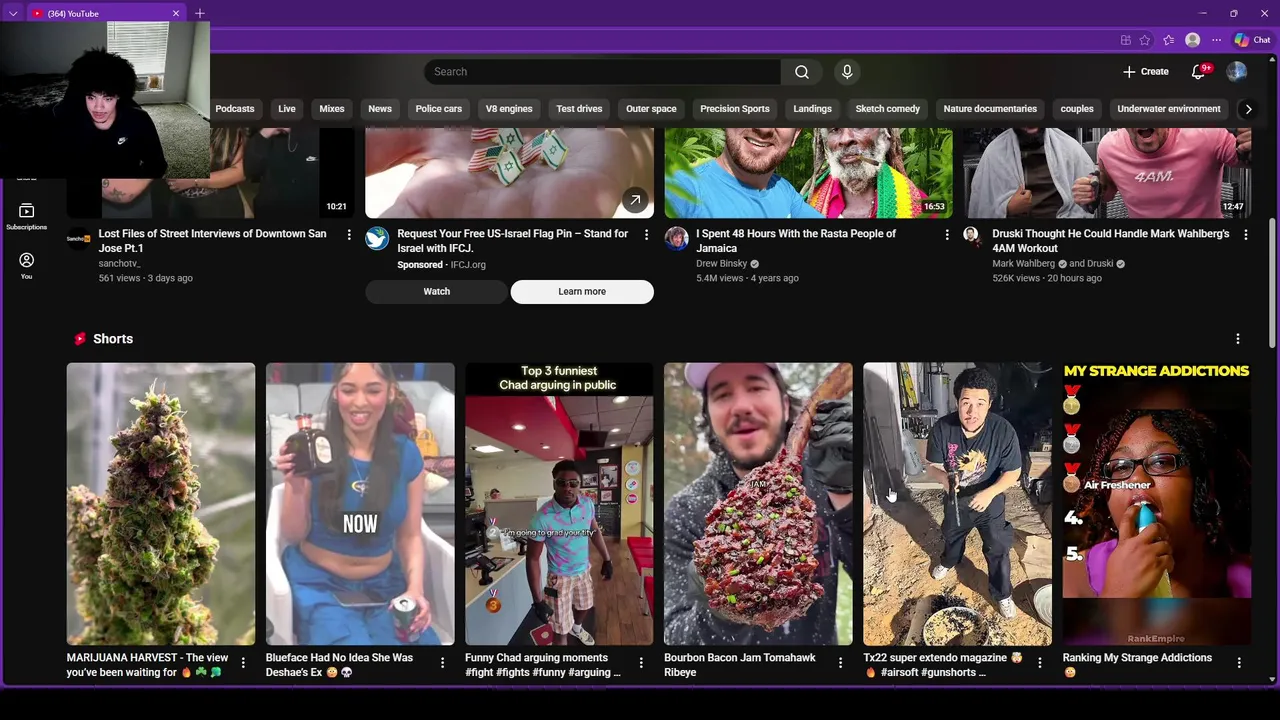This screenshot has width=1280, height=720.
Task: Filter by Nature documentaries chip
Action: [990, 109]
